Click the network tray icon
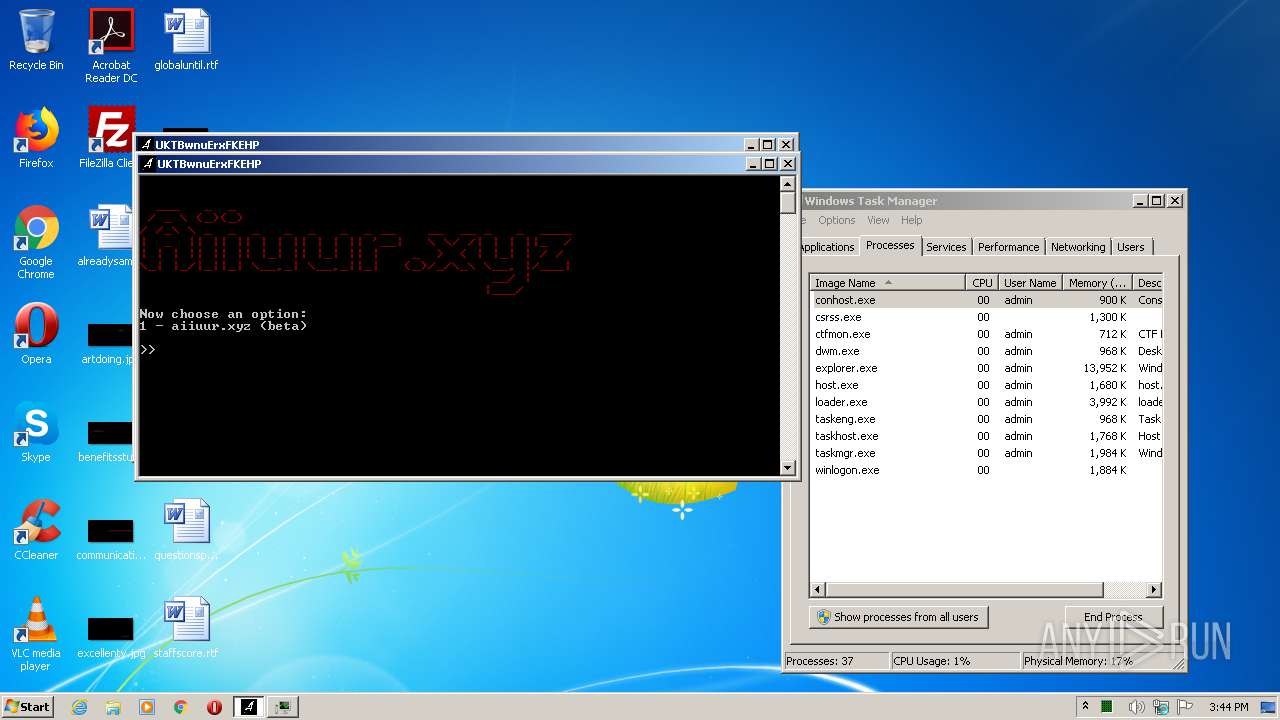The height and width of the screenshot is (720, 1280). click(1160, 707)
